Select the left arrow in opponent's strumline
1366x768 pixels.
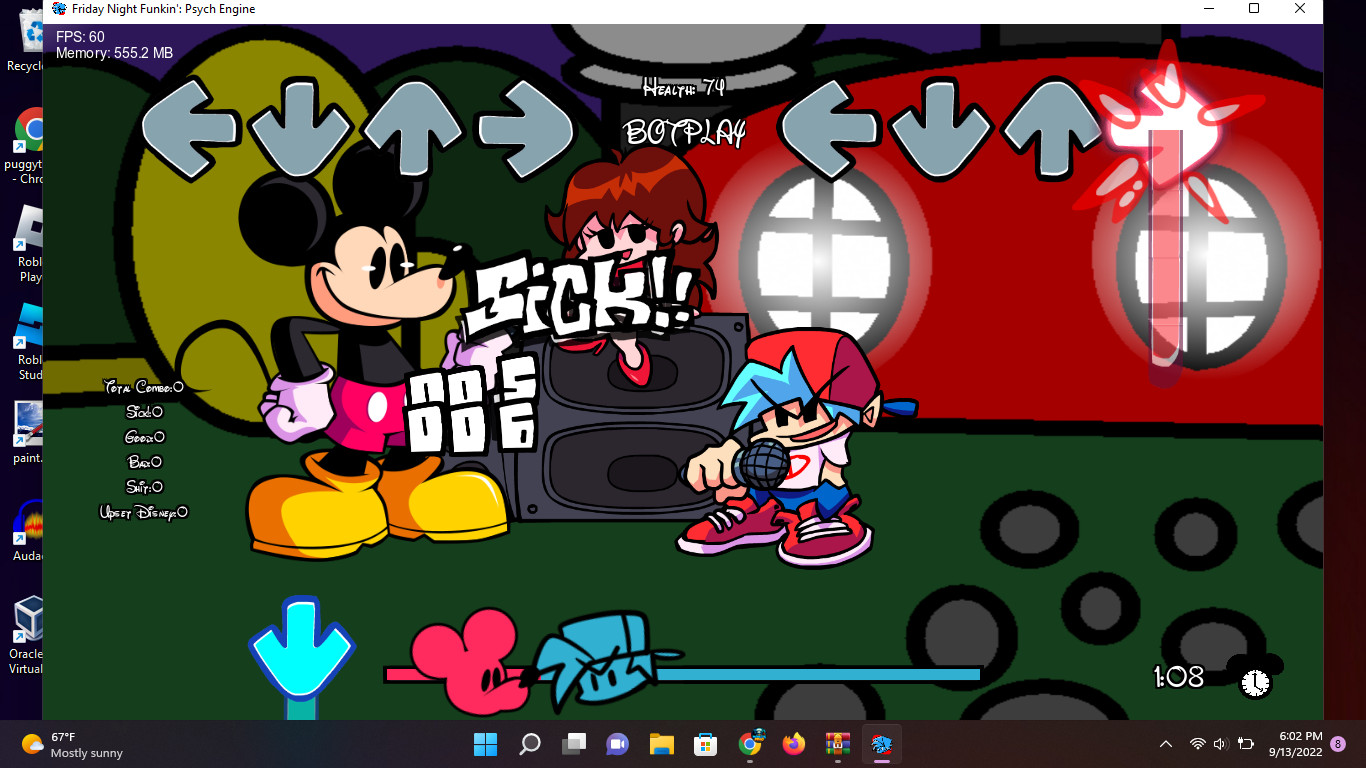(x=188, y=128)
